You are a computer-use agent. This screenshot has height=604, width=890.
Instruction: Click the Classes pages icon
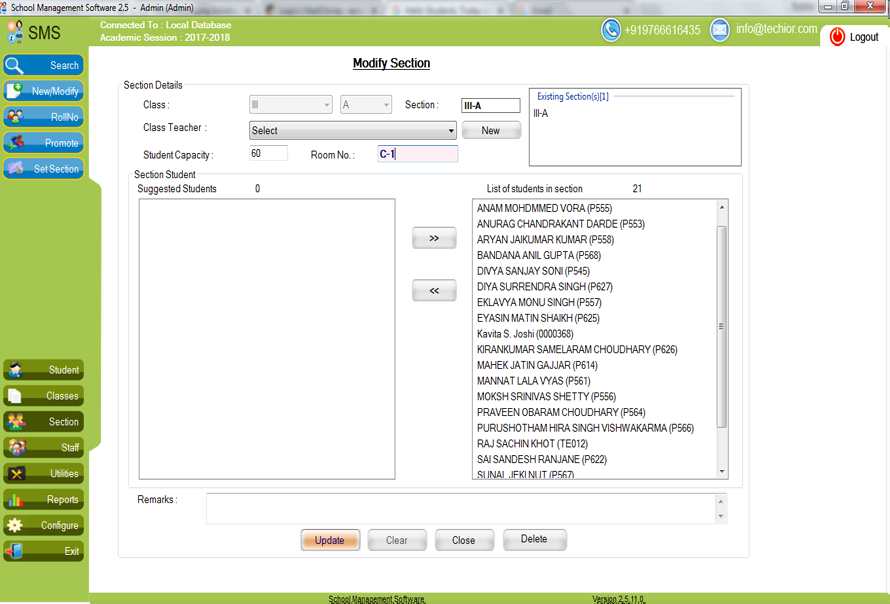(x=15, y=396)
